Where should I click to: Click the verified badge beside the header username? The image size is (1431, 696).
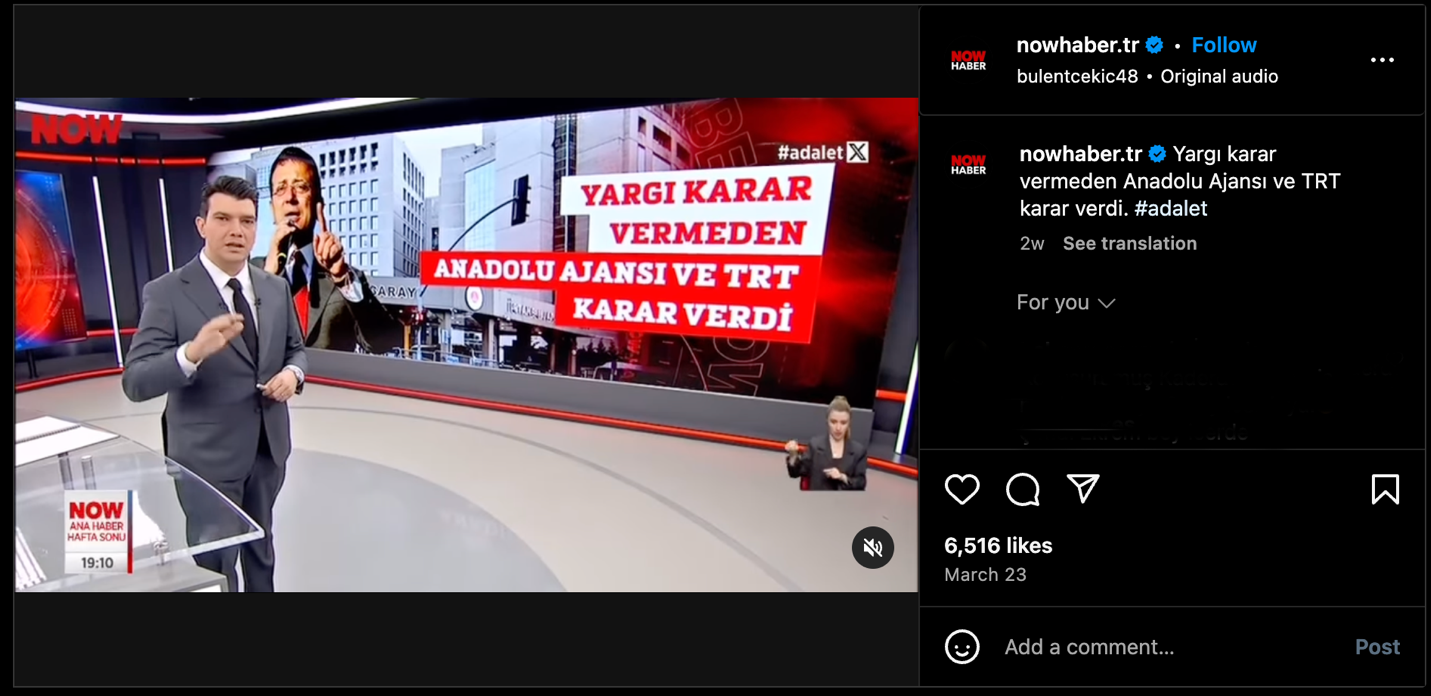coord(1155,45)
